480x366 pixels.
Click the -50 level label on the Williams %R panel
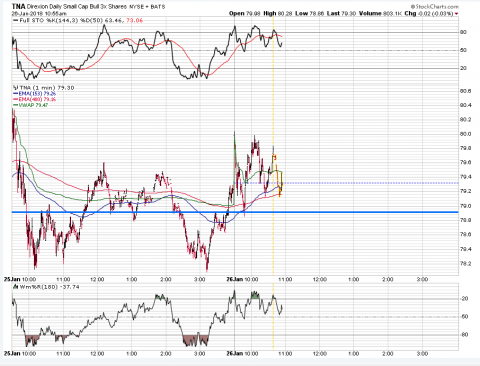[464, 317]
